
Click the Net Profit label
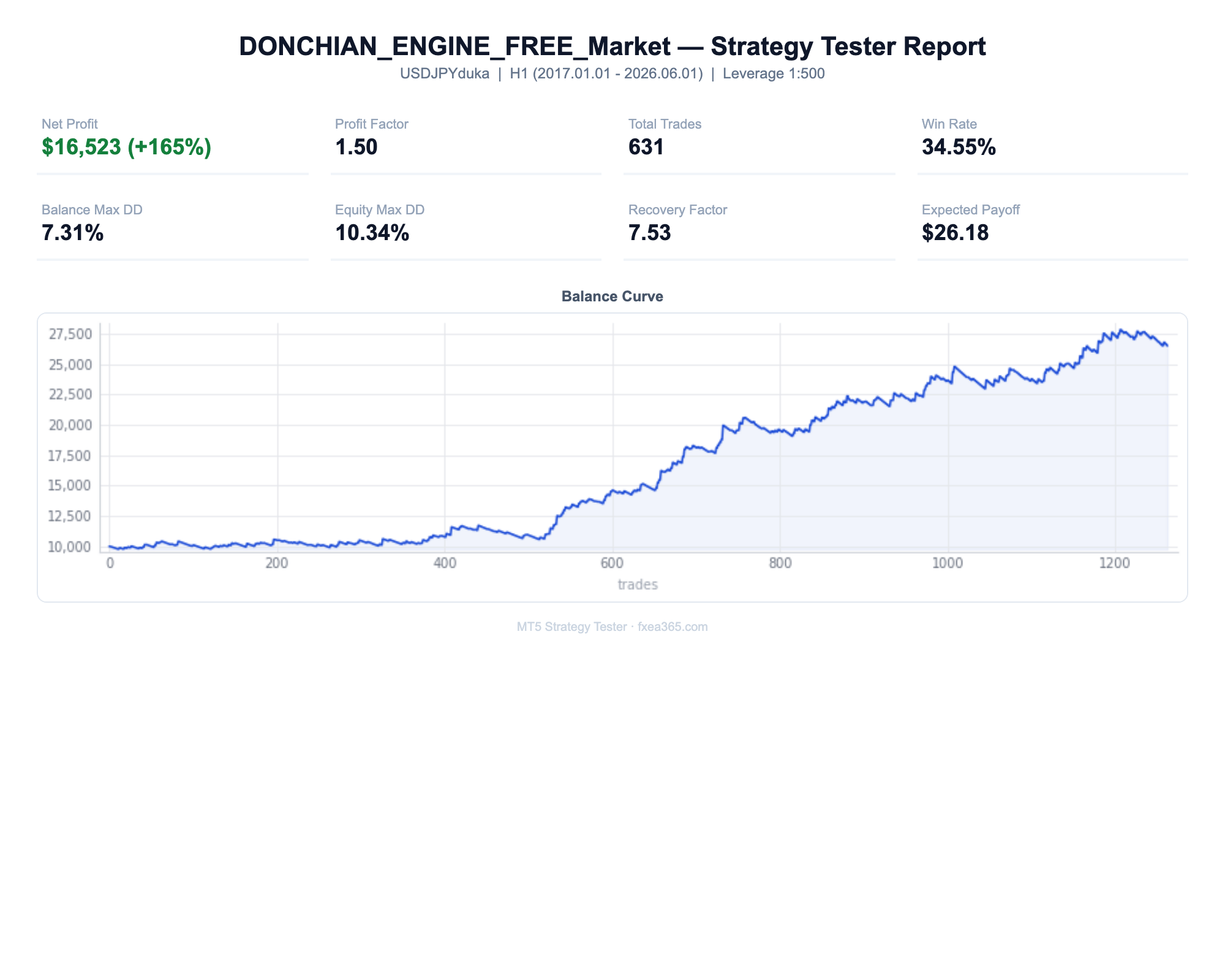[x=69, y=124]
